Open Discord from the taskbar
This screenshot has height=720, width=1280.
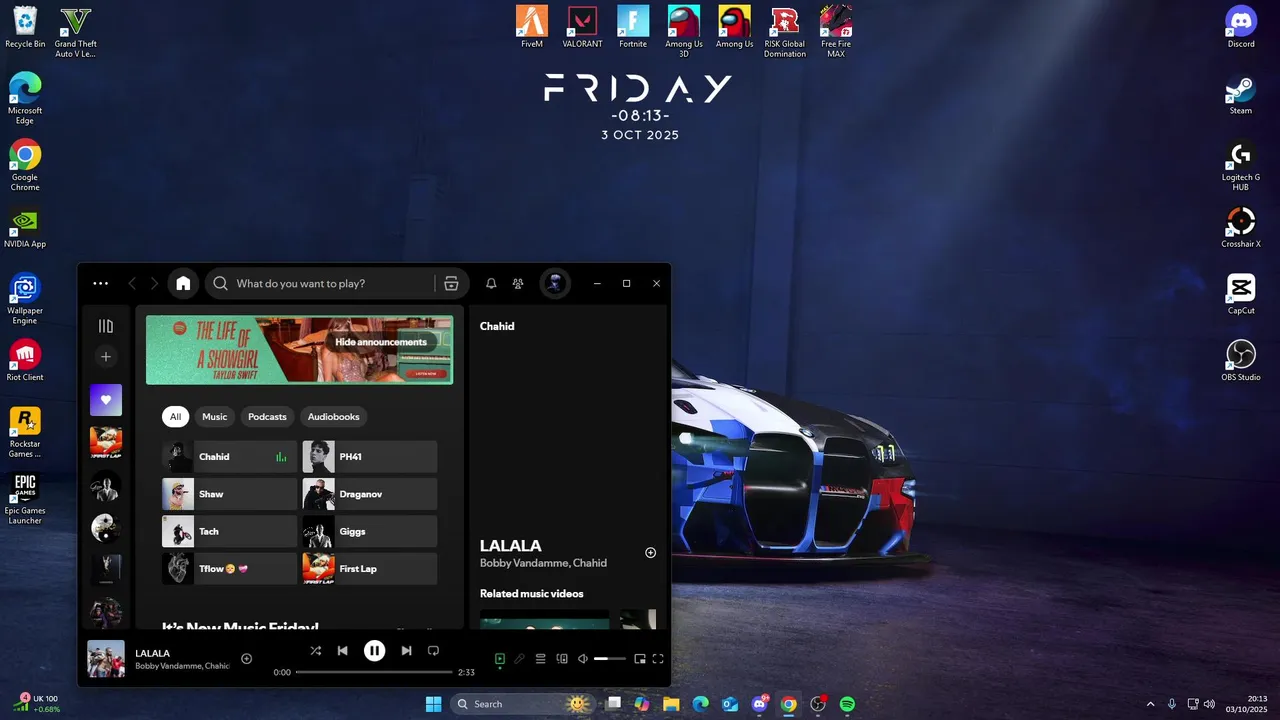point(759,704)
